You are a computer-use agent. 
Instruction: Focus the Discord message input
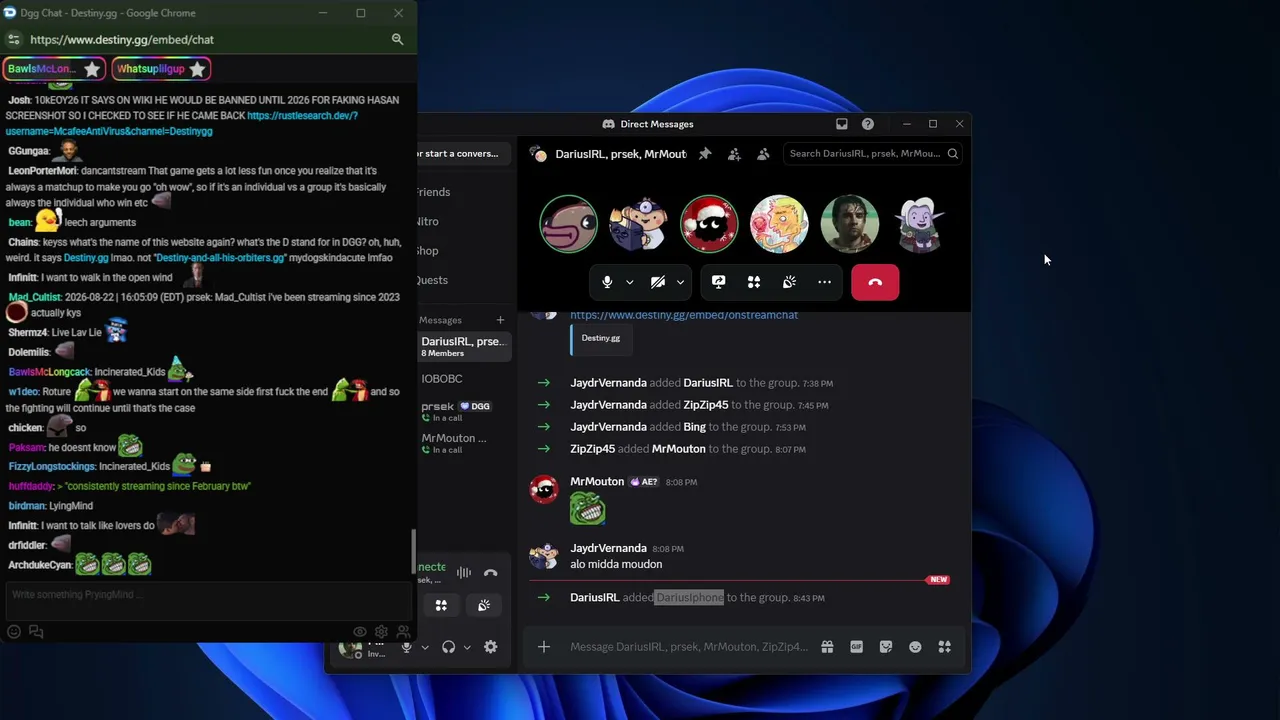(x=689, y=647)
